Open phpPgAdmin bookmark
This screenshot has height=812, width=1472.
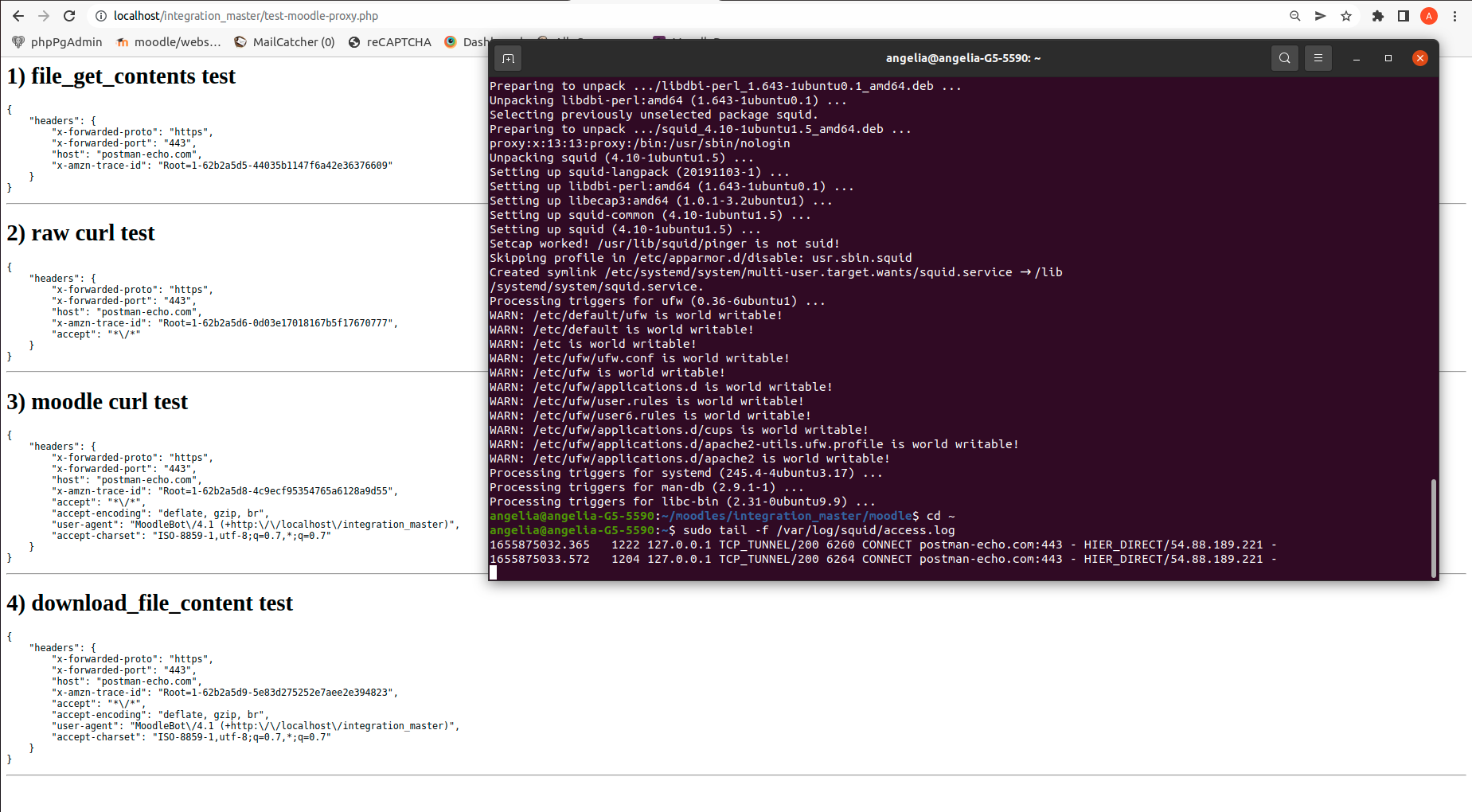tap(57, 42)
